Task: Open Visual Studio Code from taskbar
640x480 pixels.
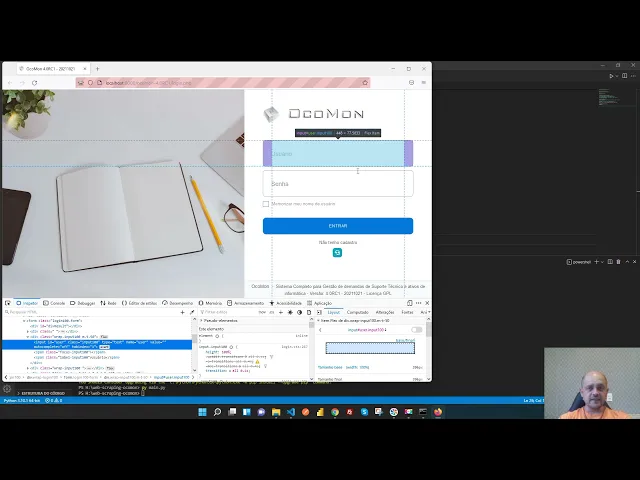Action: click(291, 412)
